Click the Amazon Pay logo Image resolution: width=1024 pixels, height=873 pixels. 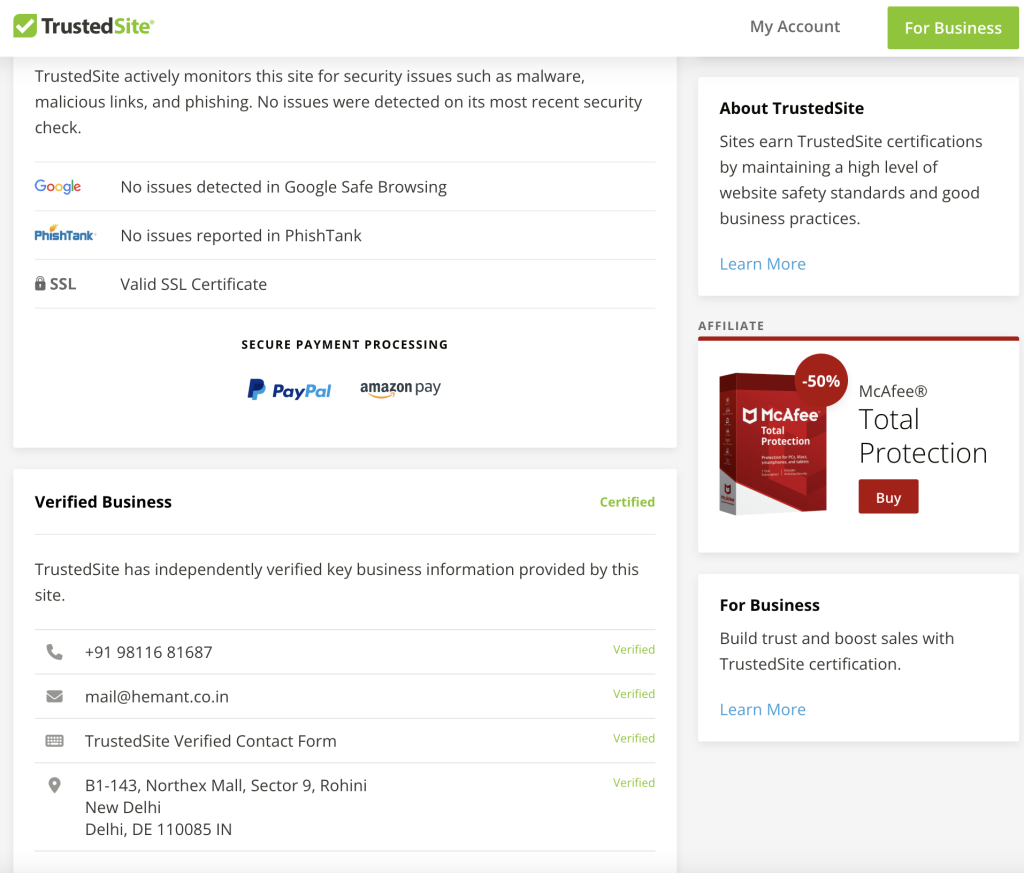click(400, 389)
